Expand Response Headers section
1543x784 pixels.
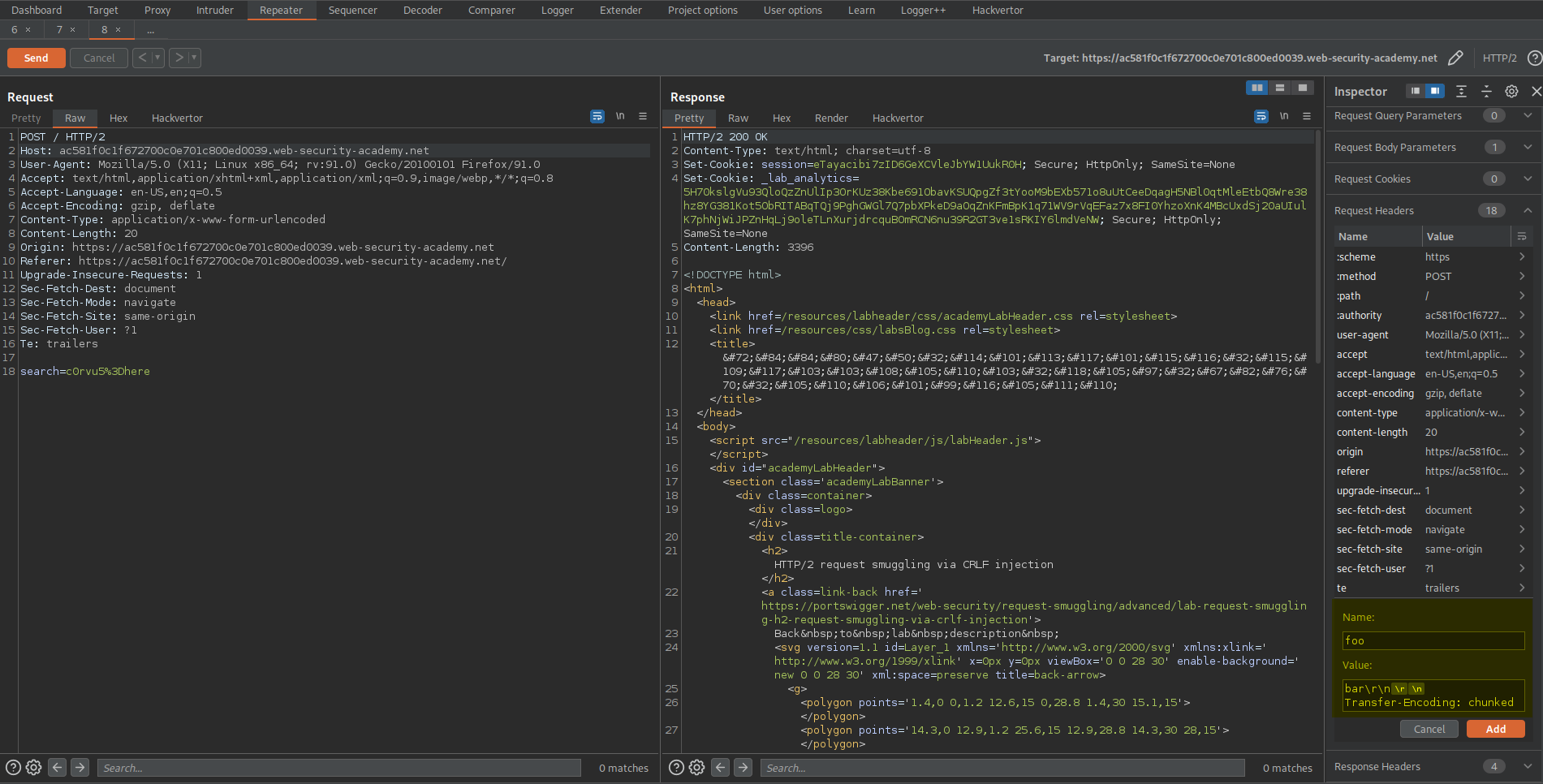(1528, 766)
